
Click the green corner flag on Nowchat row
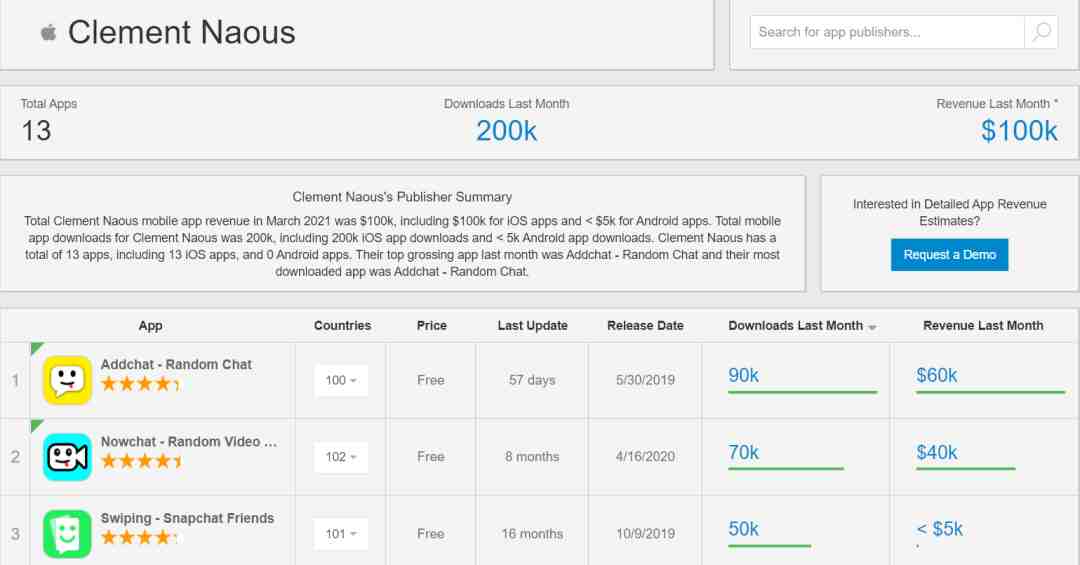pyautogui.click(x=36, y=425)
